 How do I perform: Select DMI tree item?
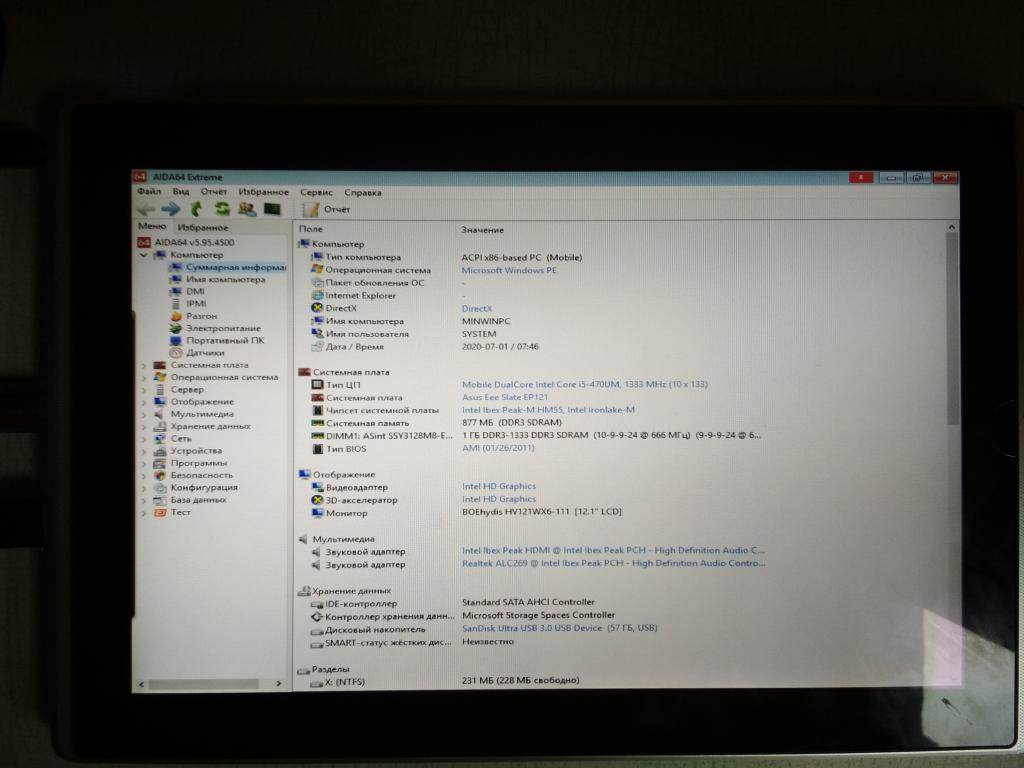(195, 291)
